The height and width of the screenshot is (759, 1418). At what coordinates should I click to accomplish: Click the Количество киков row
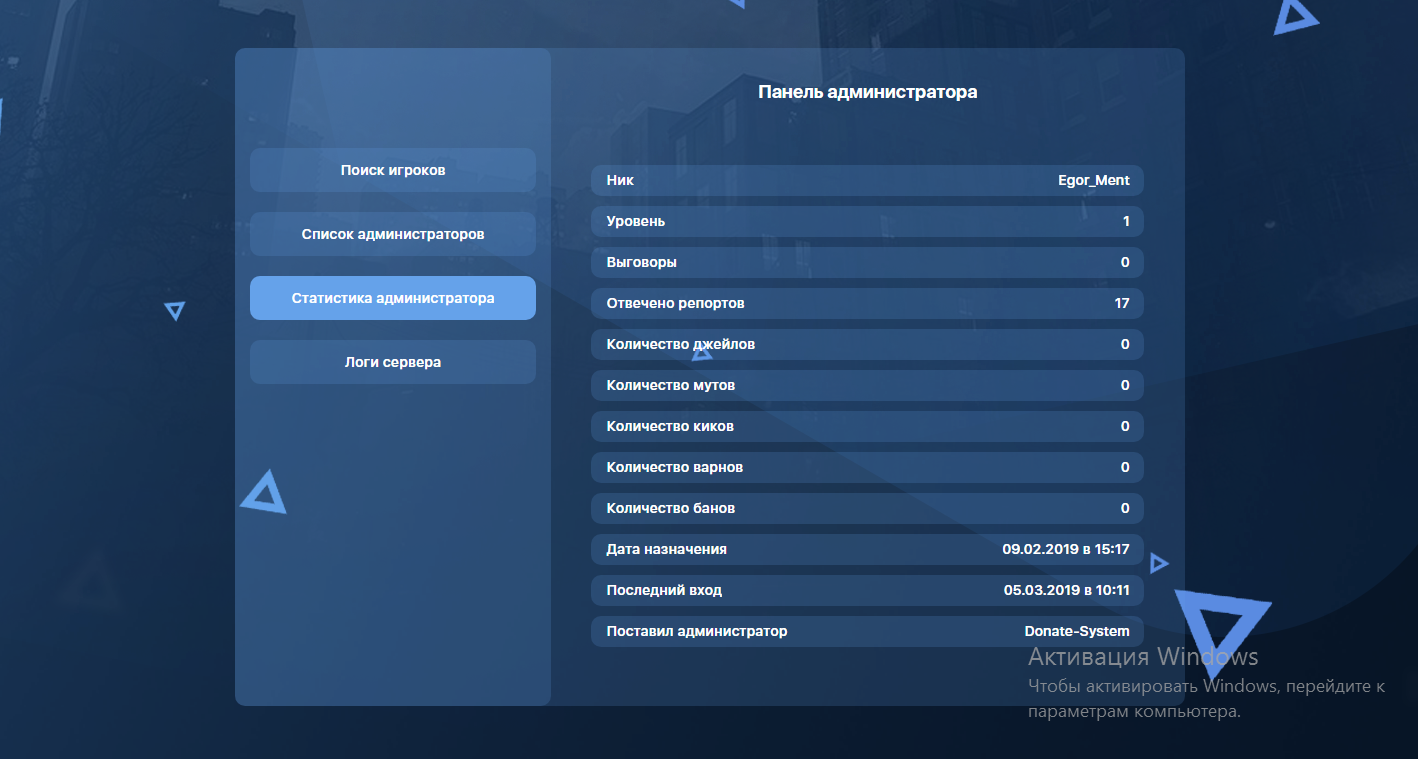(867, 426)
